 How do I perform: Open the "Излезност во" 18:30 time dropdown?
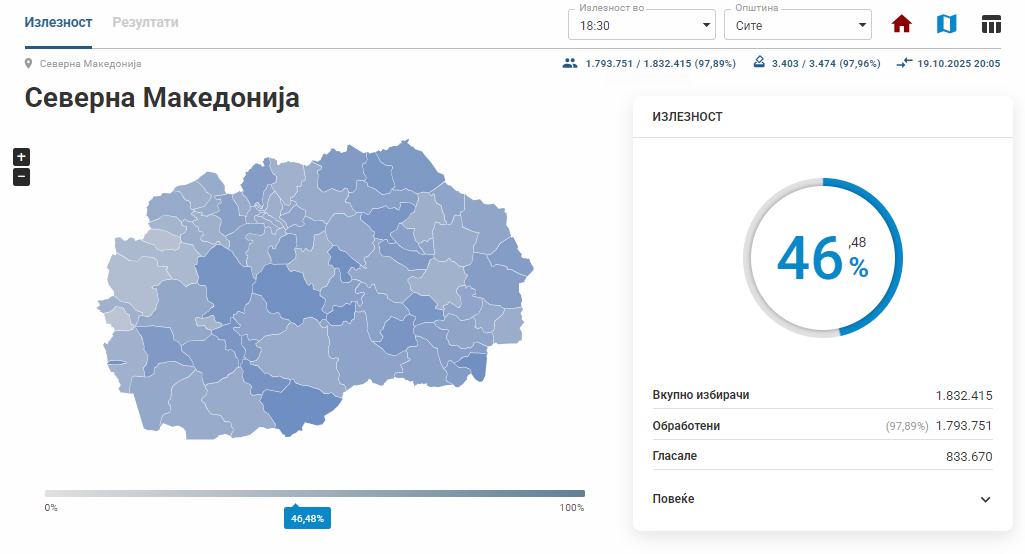641,25
